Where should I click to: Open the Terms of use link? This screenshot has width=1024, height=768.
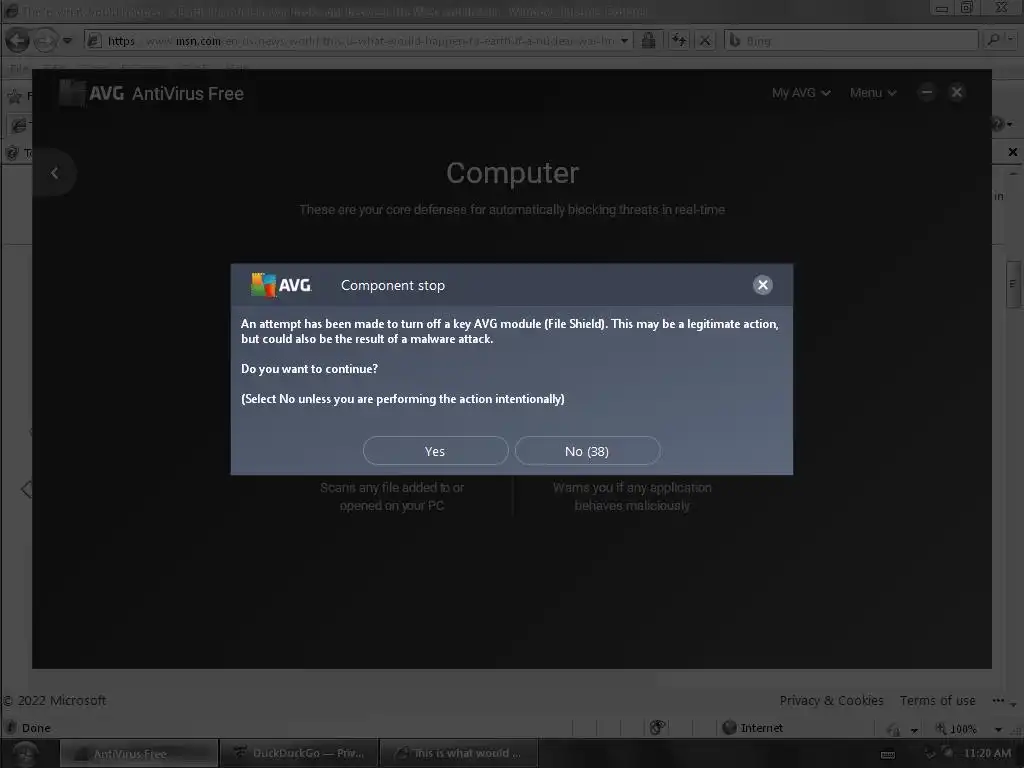click(x=937, y=700)
